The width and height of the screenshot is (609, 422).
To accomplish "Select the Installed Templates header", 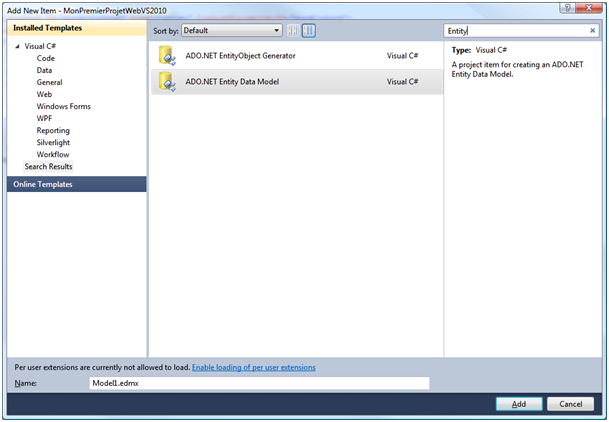I will coord(47,28).
